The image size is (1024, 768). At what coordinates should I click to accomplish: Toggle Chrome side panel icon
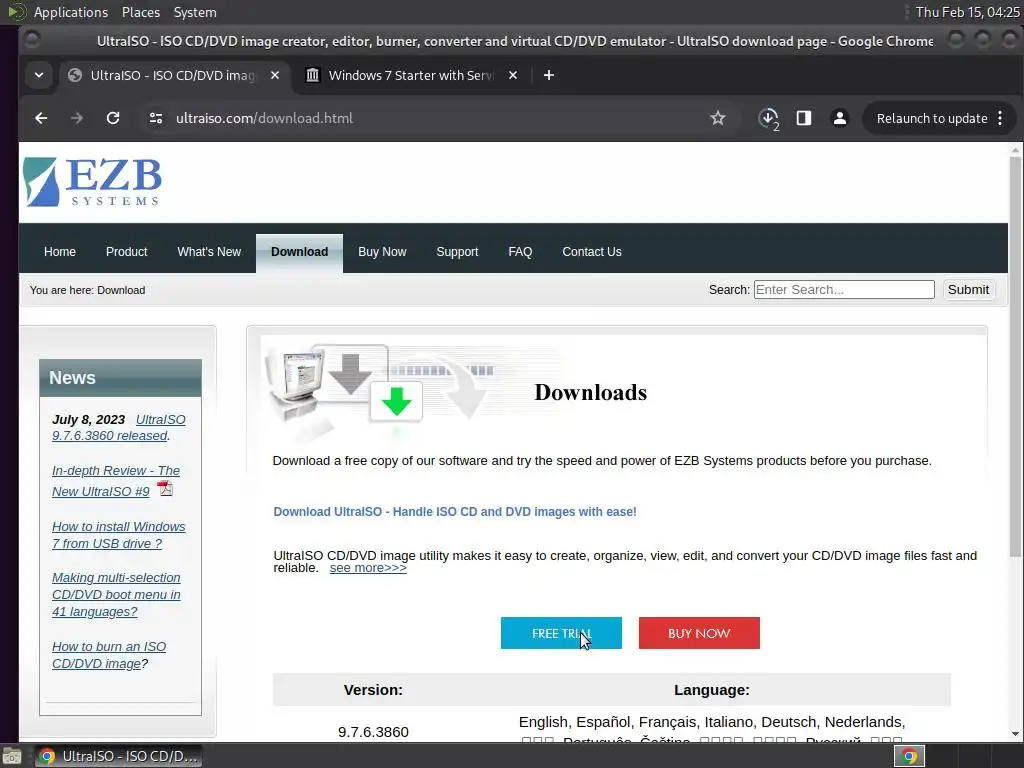(804, 118)
